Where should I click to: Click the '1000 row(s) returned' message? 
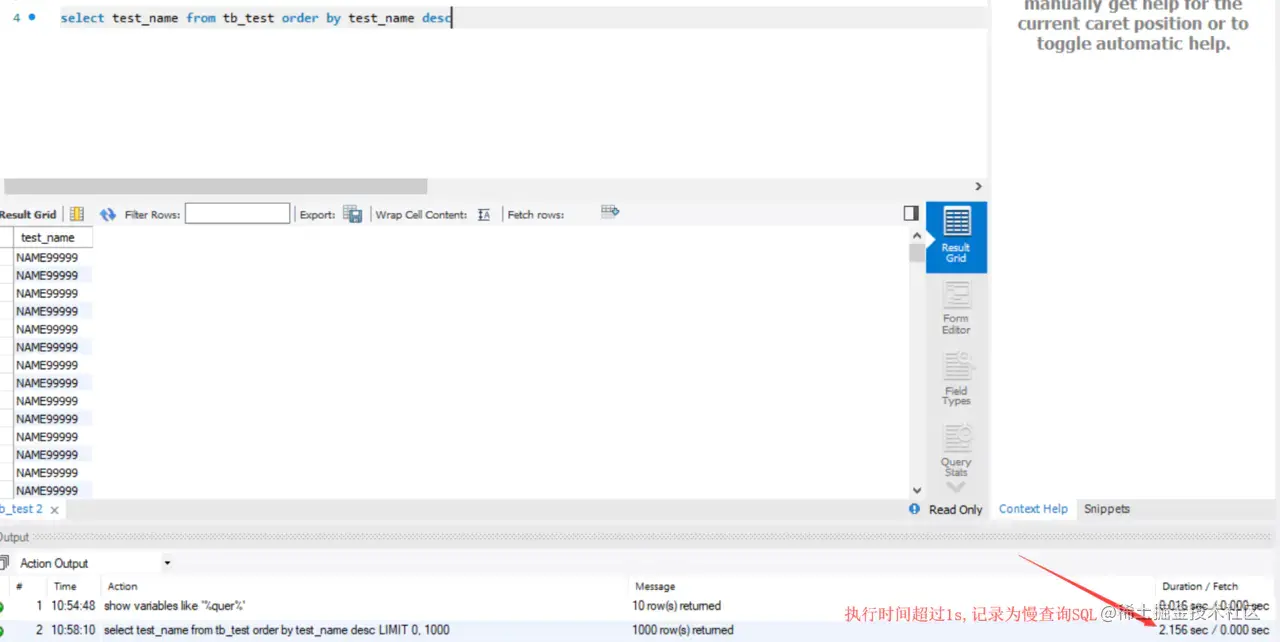pyautogui.click(x=683, y=630)
